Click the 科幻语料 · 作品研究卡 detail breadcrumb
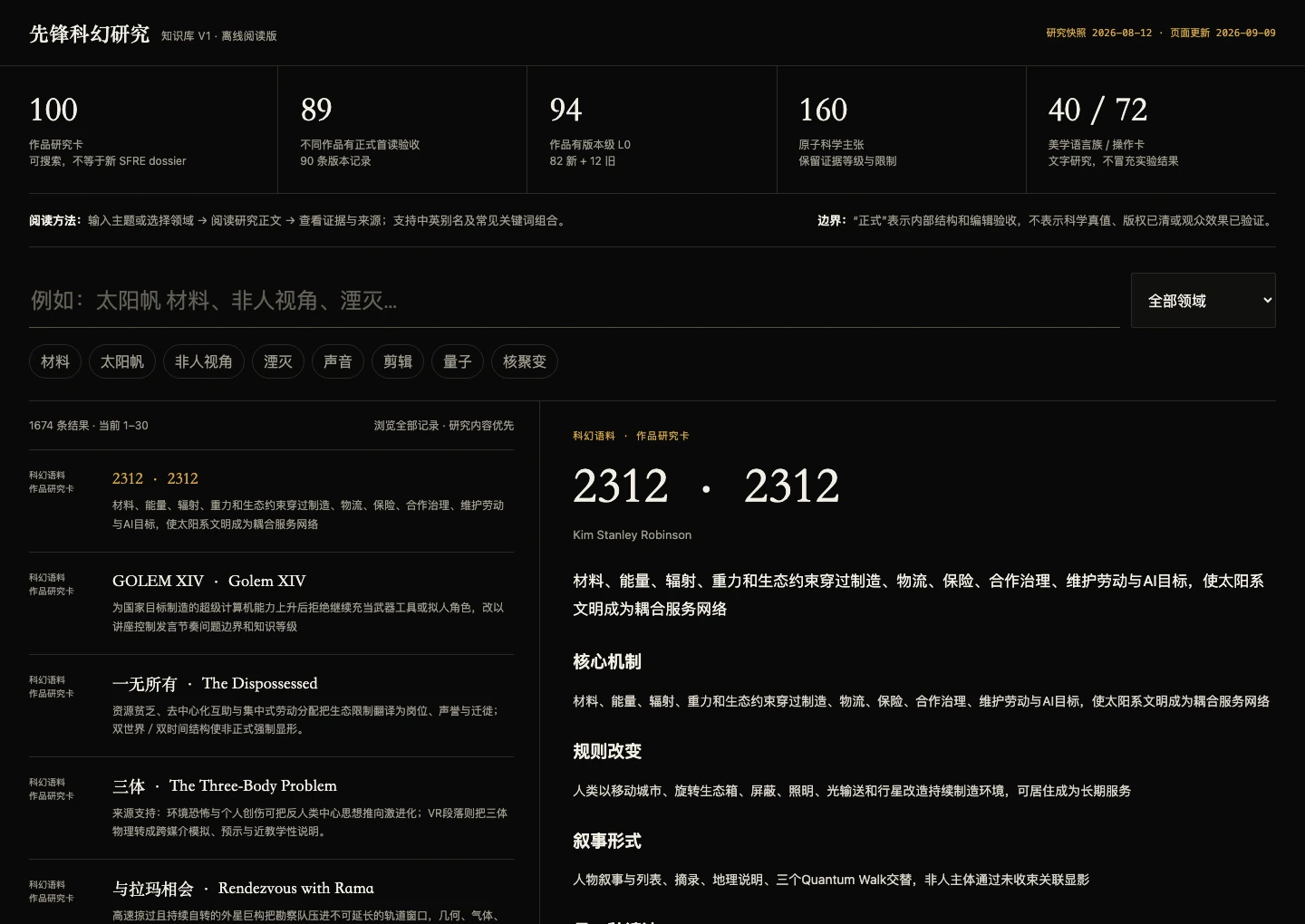 click(631, 436)
